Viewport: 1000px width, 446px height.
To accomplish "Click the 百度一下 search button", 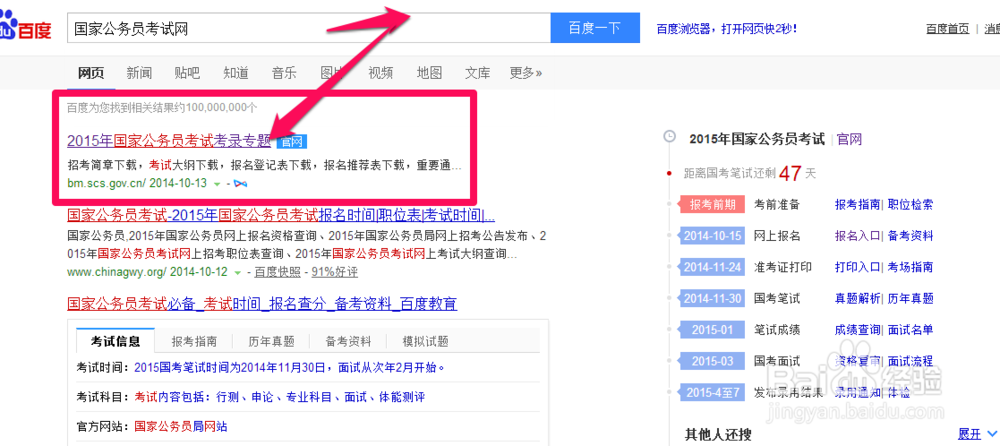I will click(x=594, y=28).
